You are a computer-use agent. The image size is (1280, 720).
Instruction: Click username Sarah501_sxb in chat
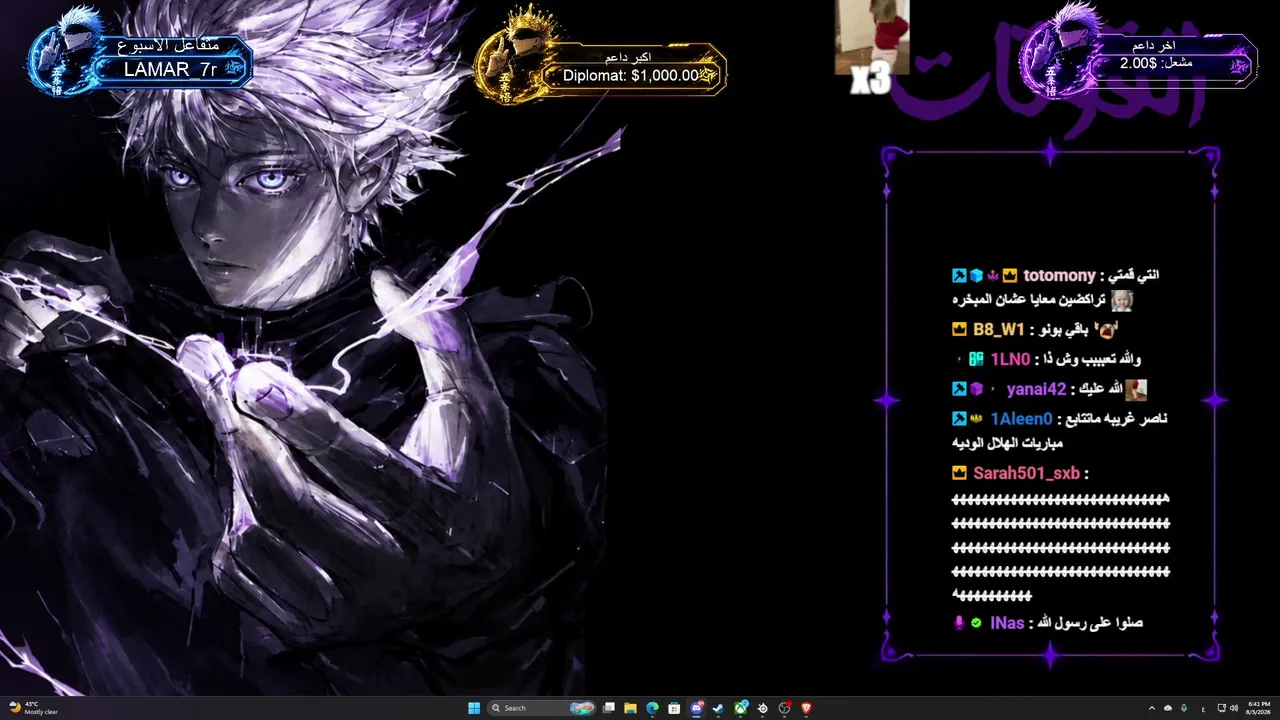tap(1026, 473)
